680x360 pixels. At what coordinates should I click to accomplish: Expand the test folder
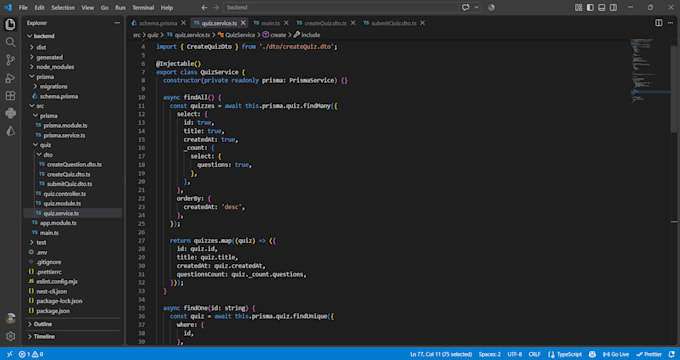pos(41,242)
